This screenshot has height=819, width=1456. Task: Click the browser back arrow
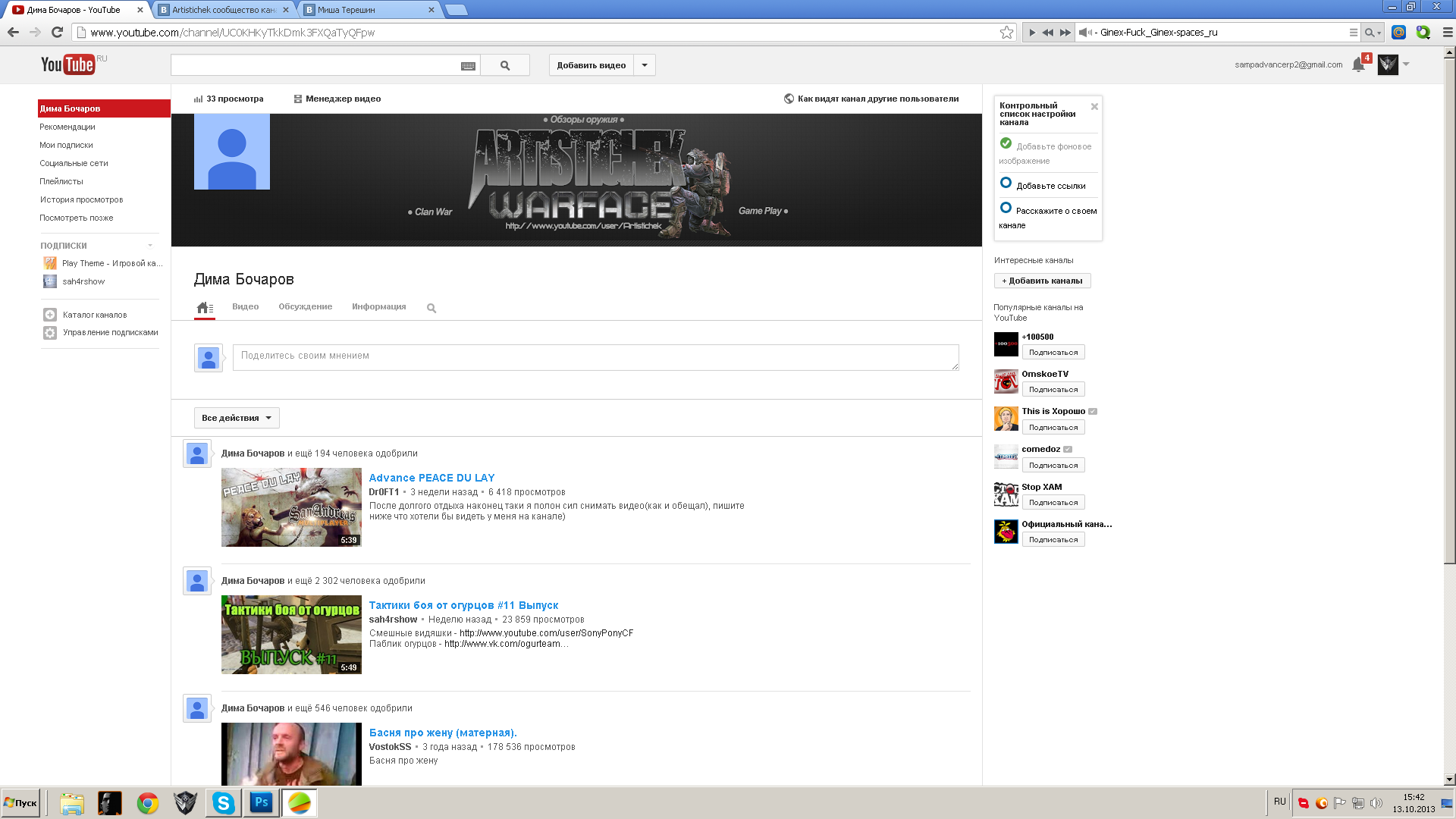click(13, 32)
